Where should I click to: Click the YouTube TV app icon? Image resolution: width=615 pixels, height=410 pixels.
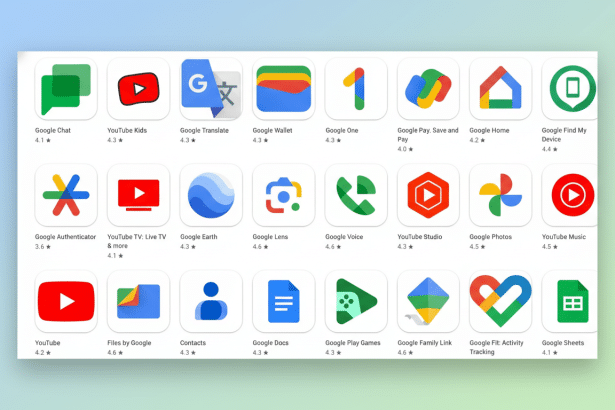pyautogui.click(x=138, y=195)
